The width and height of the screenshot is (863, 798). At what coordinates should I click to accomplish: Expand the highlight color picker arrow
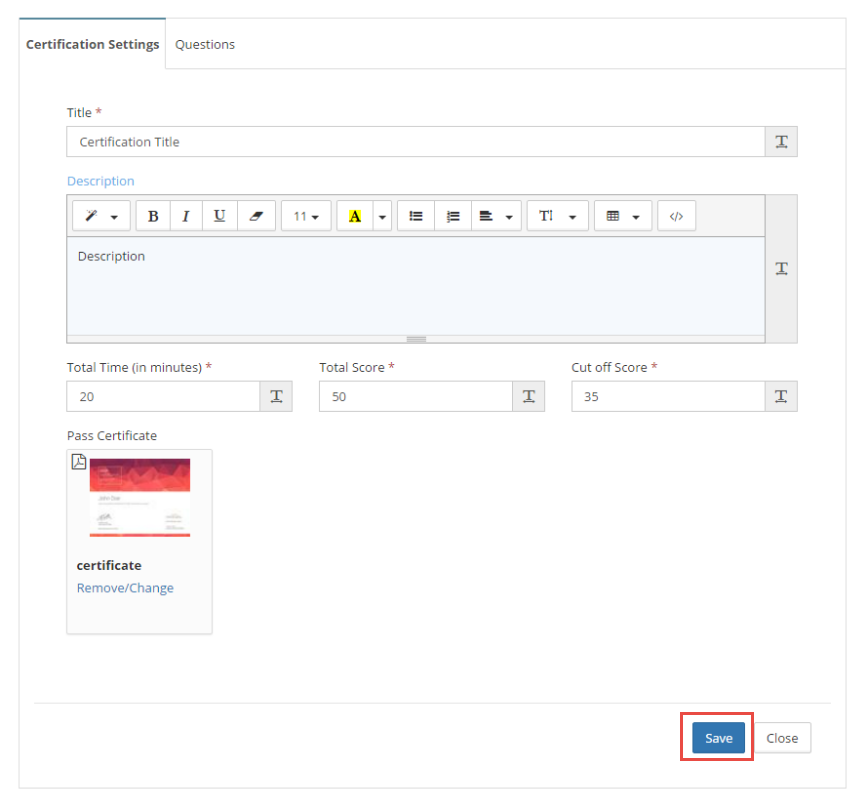382,216
